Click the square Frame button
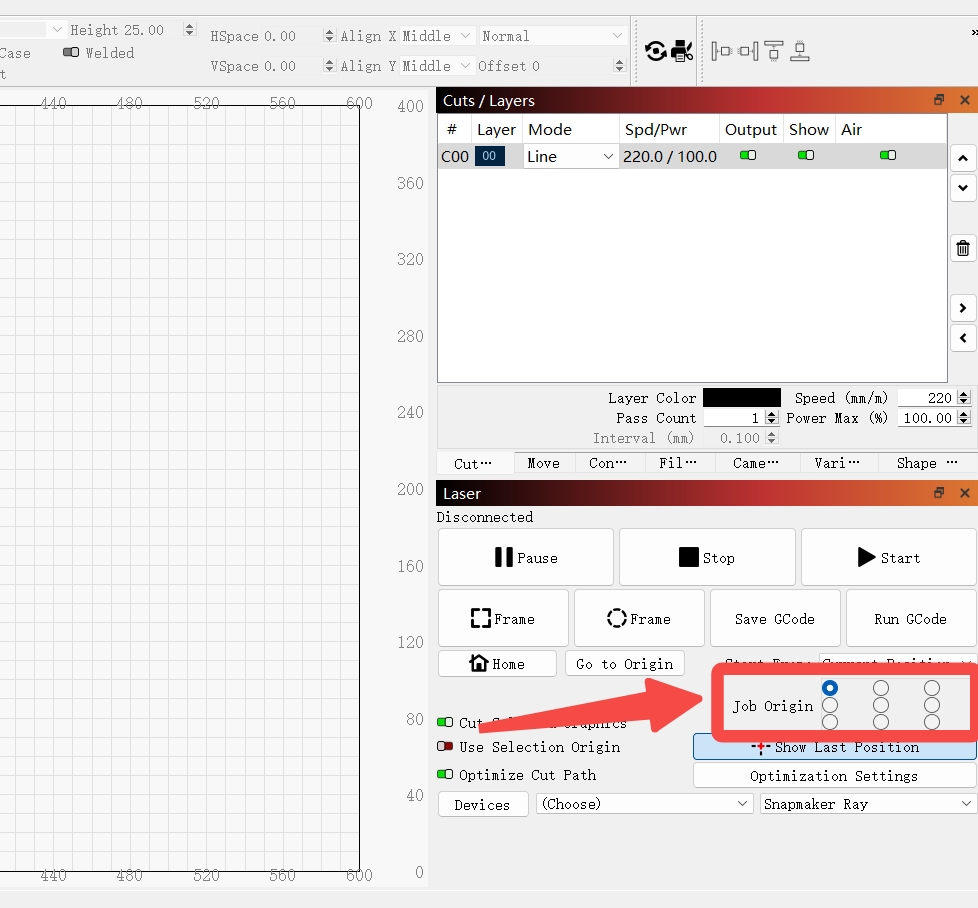The width and height of the screenshot is (978, 908). click(x=503, y=619)
